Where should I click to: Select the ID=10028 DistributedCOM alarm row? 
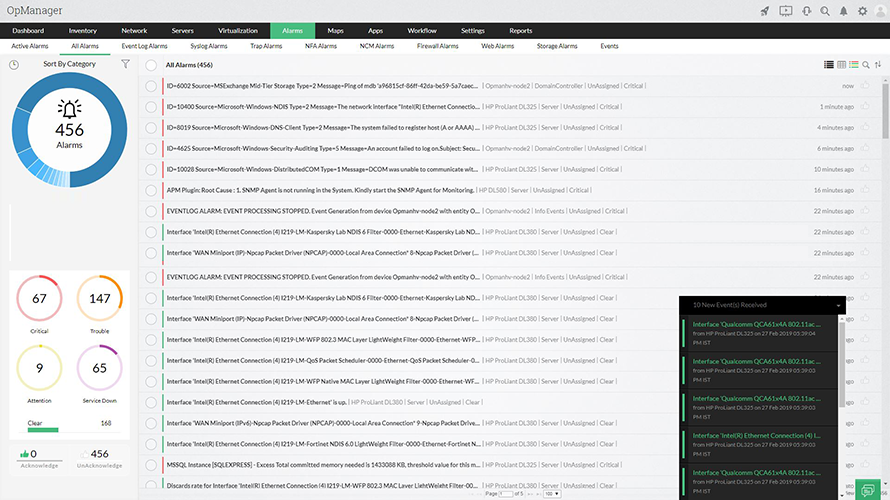pos(151,170)
